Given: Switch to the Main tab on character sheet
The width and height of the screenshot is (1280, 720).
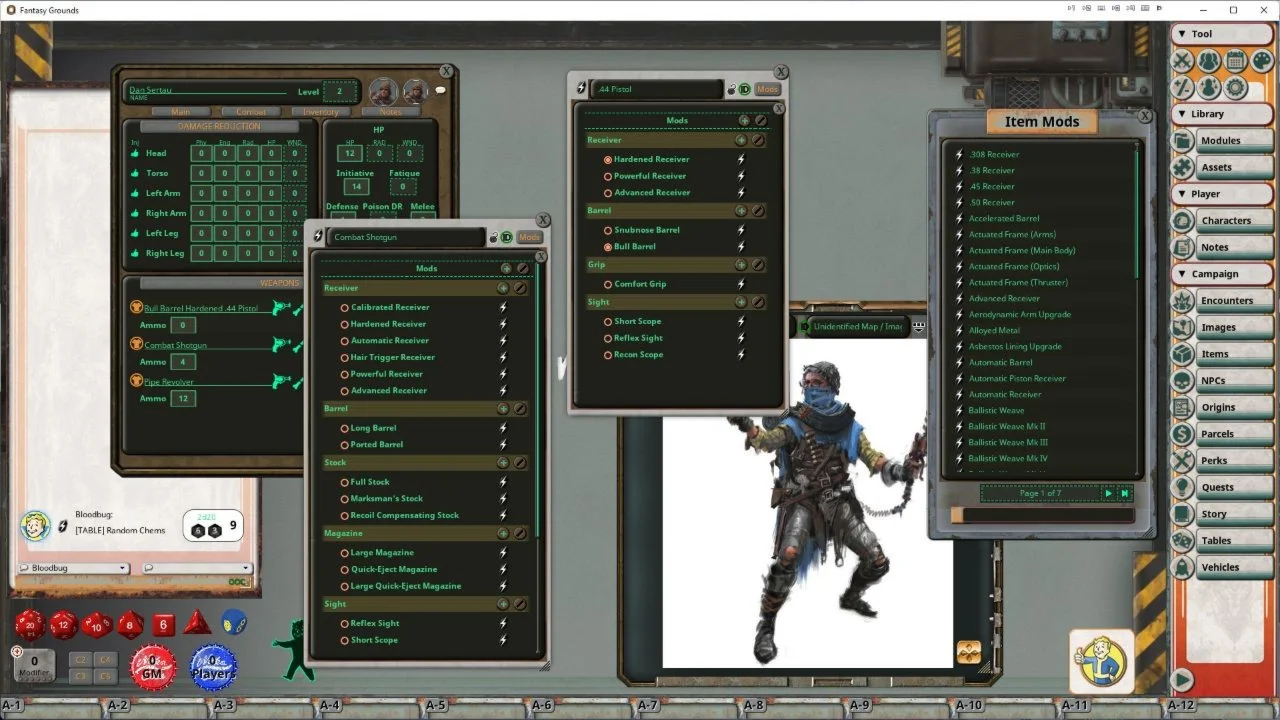Looking at the screenshot, I should click(180, 112).
